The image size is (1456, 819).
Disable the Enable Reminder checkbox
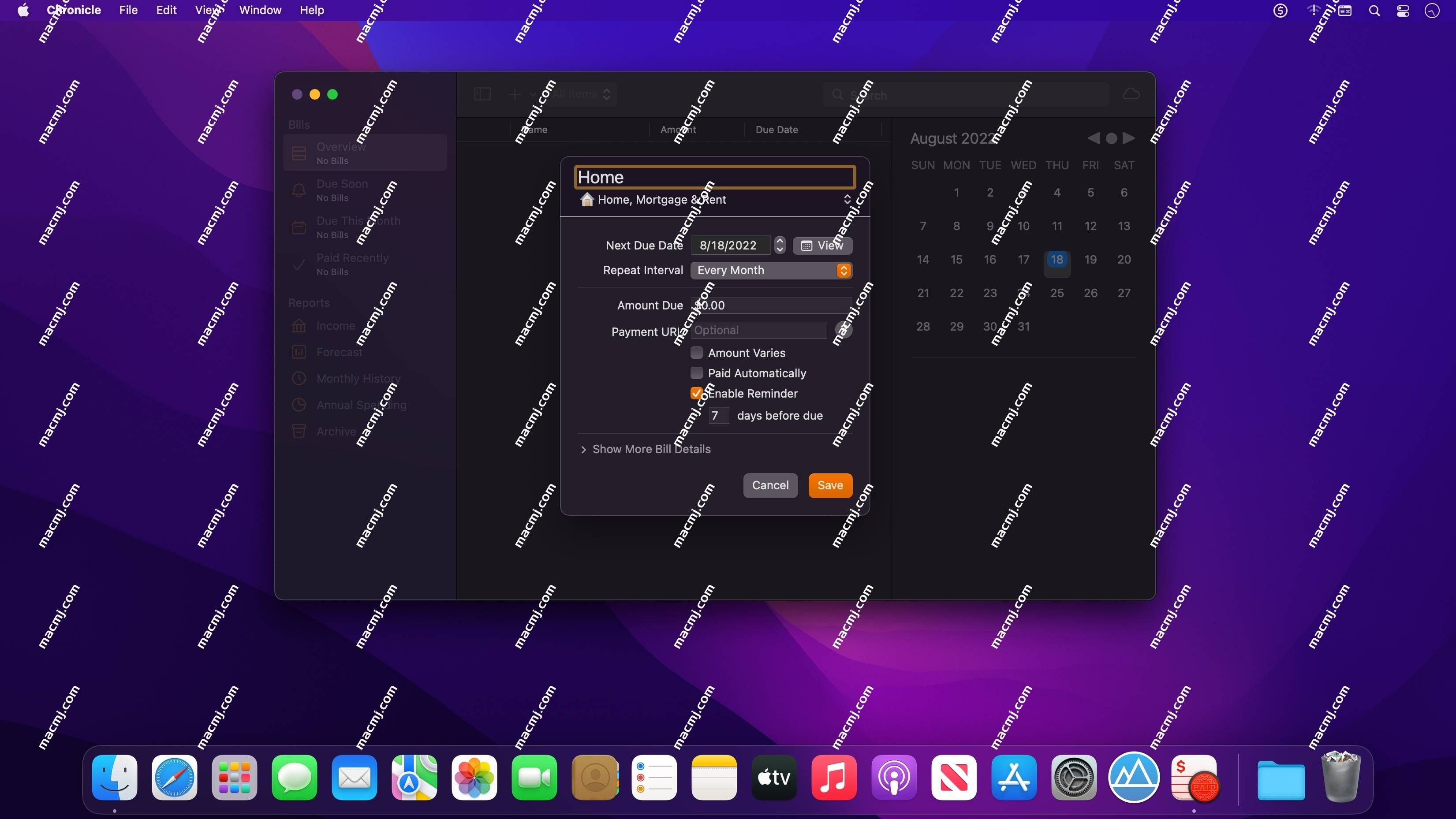coord(697,393)
